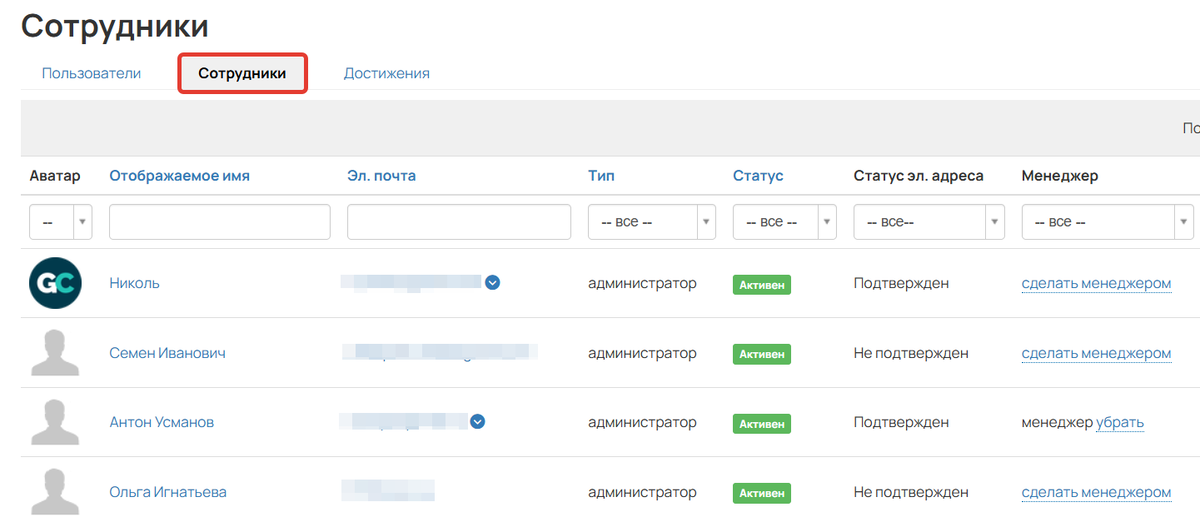Switch to the Пользователи tab
Viewport: 1200px width, 522px height.
pyautogui.click(x=91, y=73)
